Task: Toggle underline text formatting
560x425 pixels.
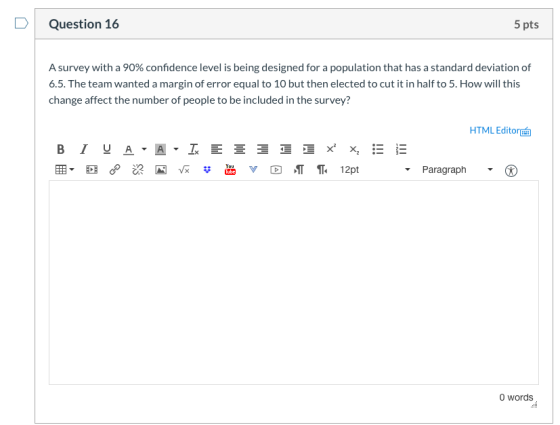Action: point(106,149)
